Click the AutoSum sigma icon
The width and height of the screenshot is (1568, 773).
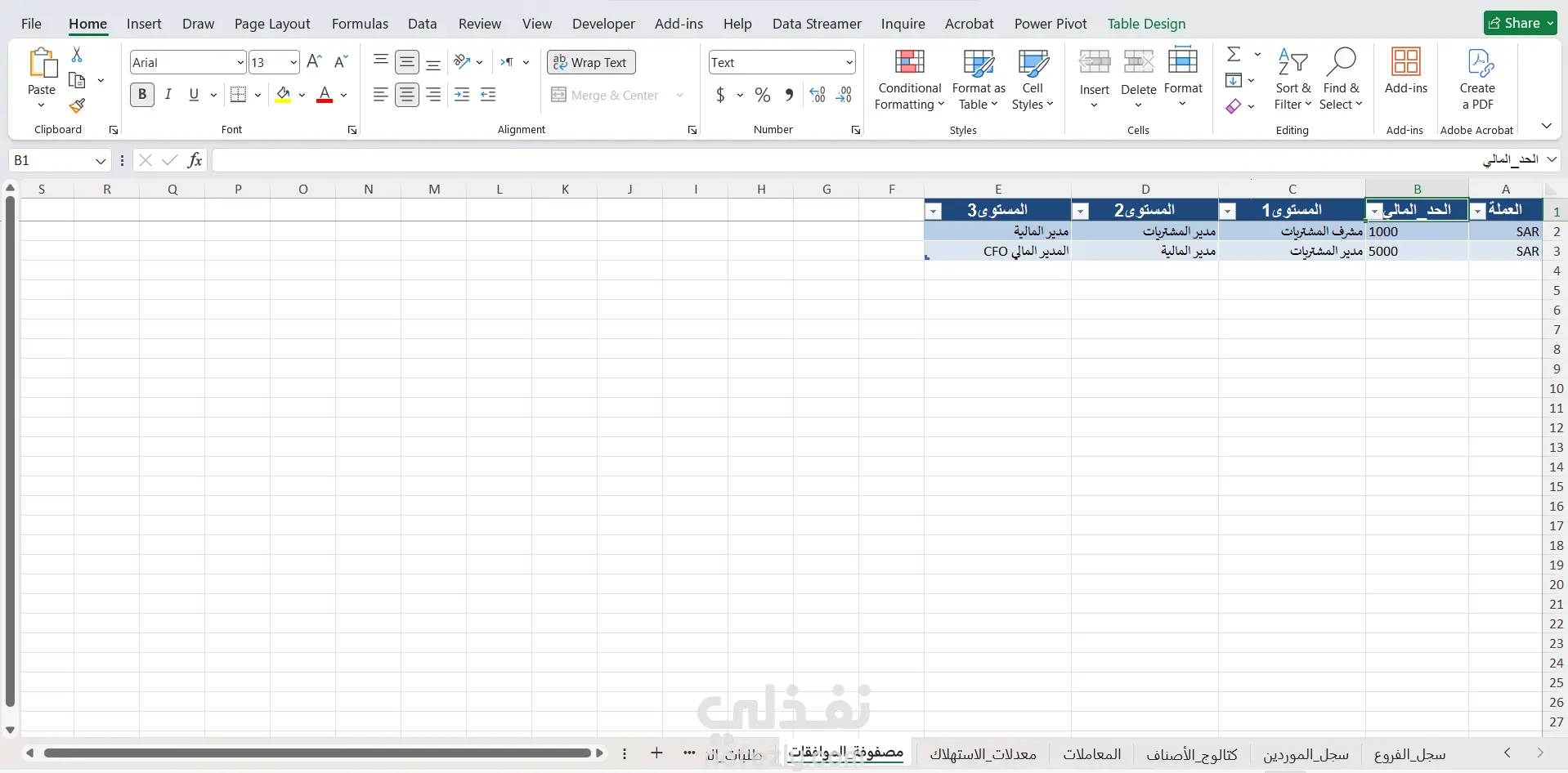click(x=1234, y=54)
